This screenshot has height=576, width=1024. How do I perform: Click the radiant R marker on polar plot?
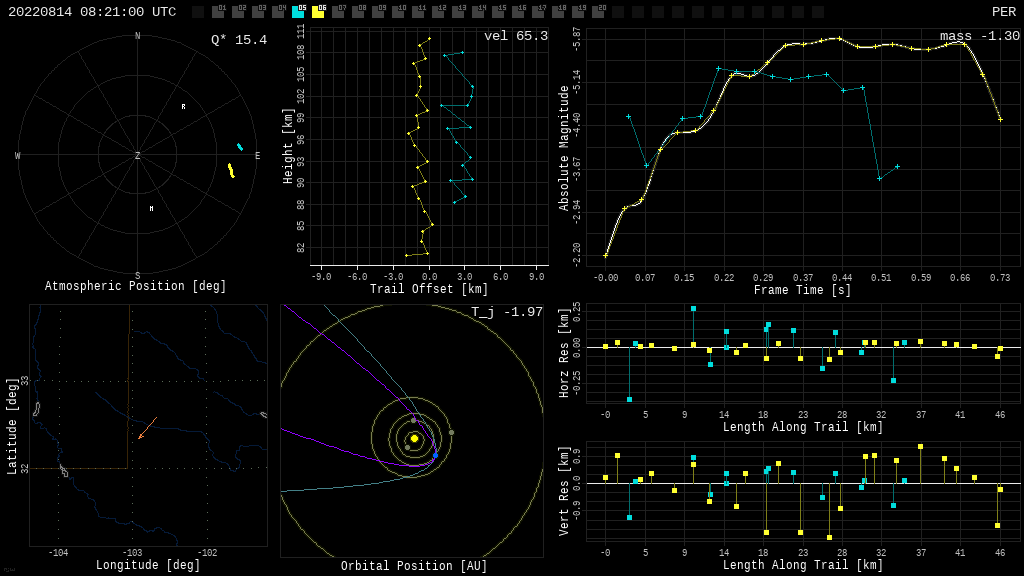[x=183, y=107]
